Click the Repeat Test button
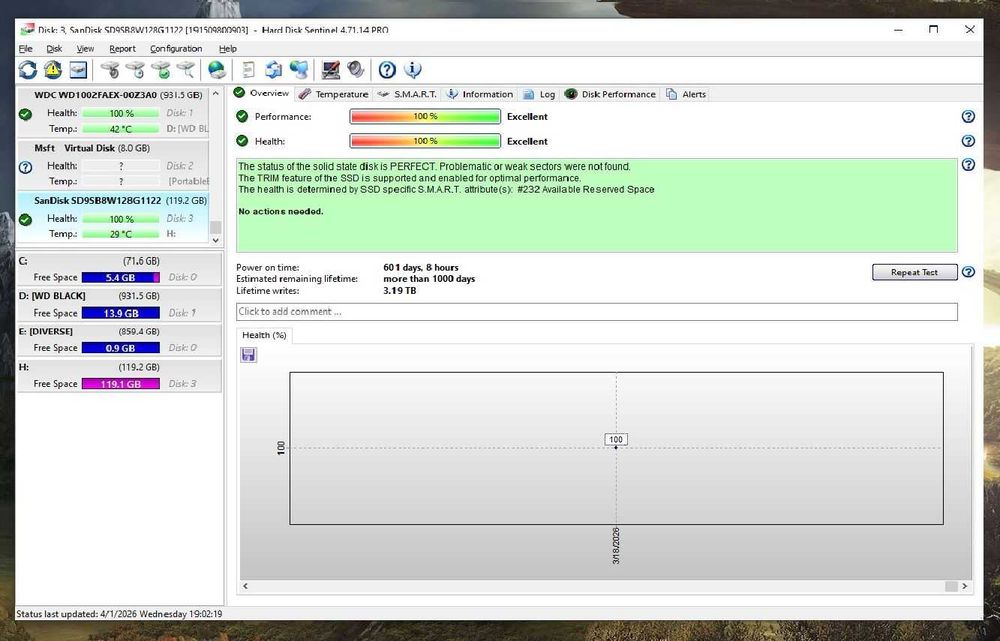 pos(915,272)
